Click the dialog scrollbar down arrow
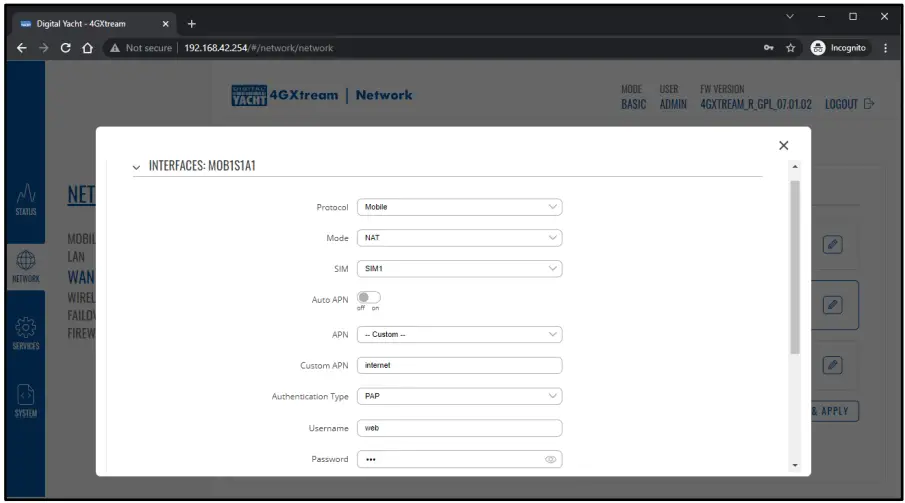This screenshot has height=503, width=905. tap(795, 465)
